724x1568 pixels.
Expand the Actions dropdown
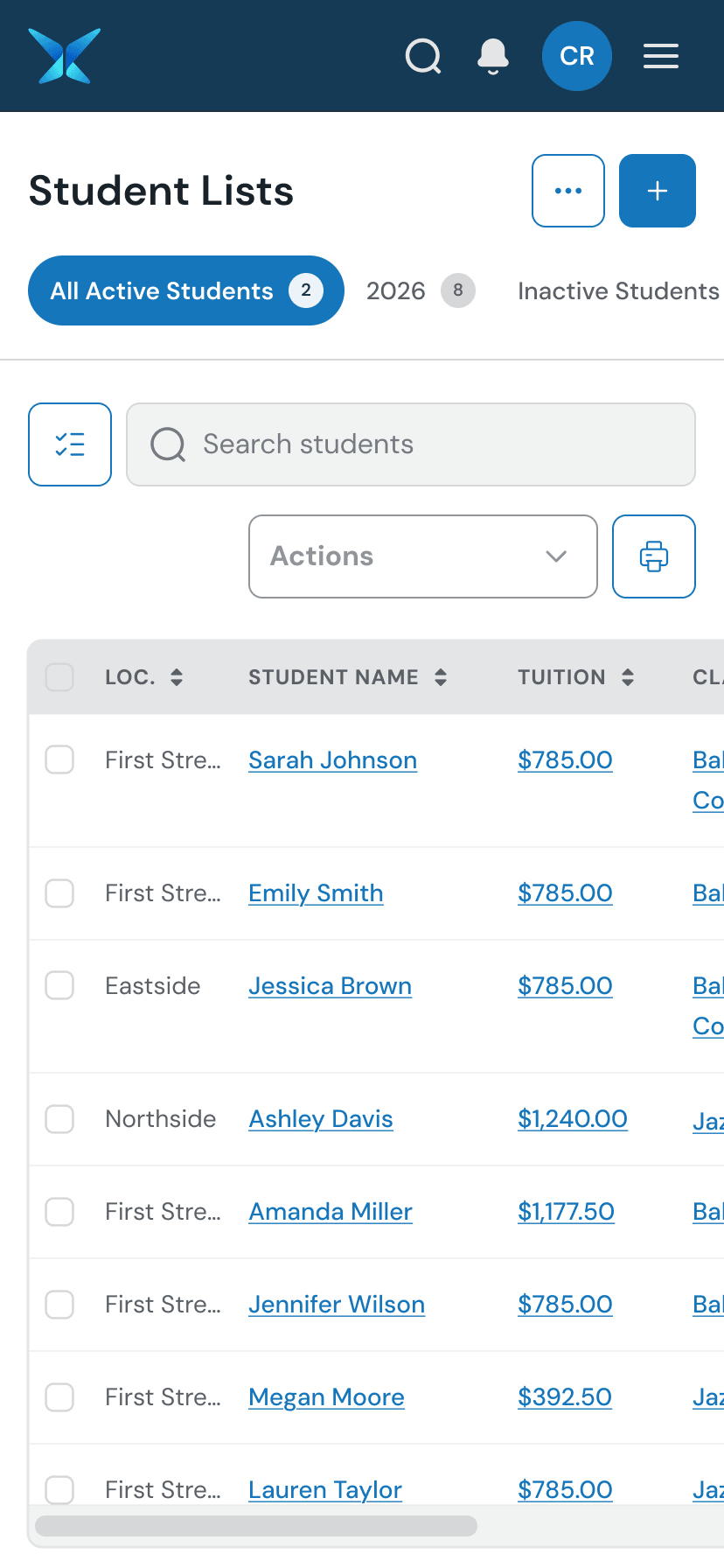(x=423, y=556)
